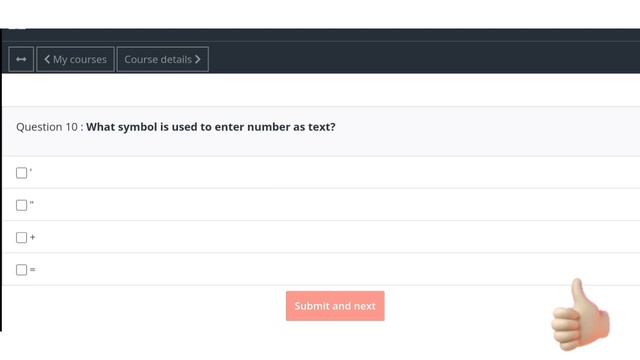Select the apostrophe answer label text
The width and height of the screenshot is (640, 360).
31,170
